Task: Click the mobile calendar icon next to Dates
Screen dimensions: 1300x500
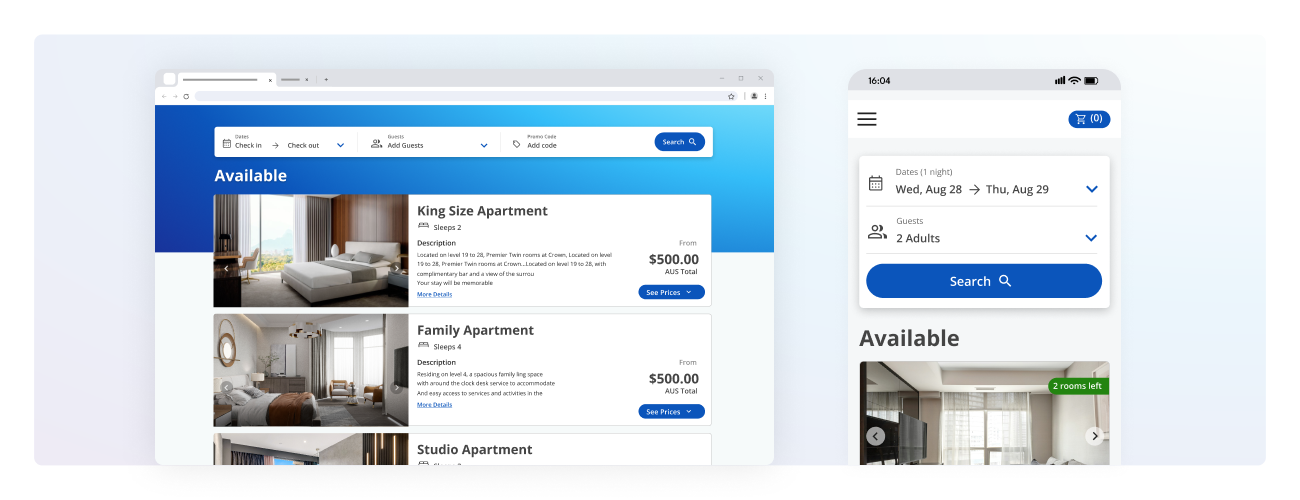Action: [x=876, y=183]
